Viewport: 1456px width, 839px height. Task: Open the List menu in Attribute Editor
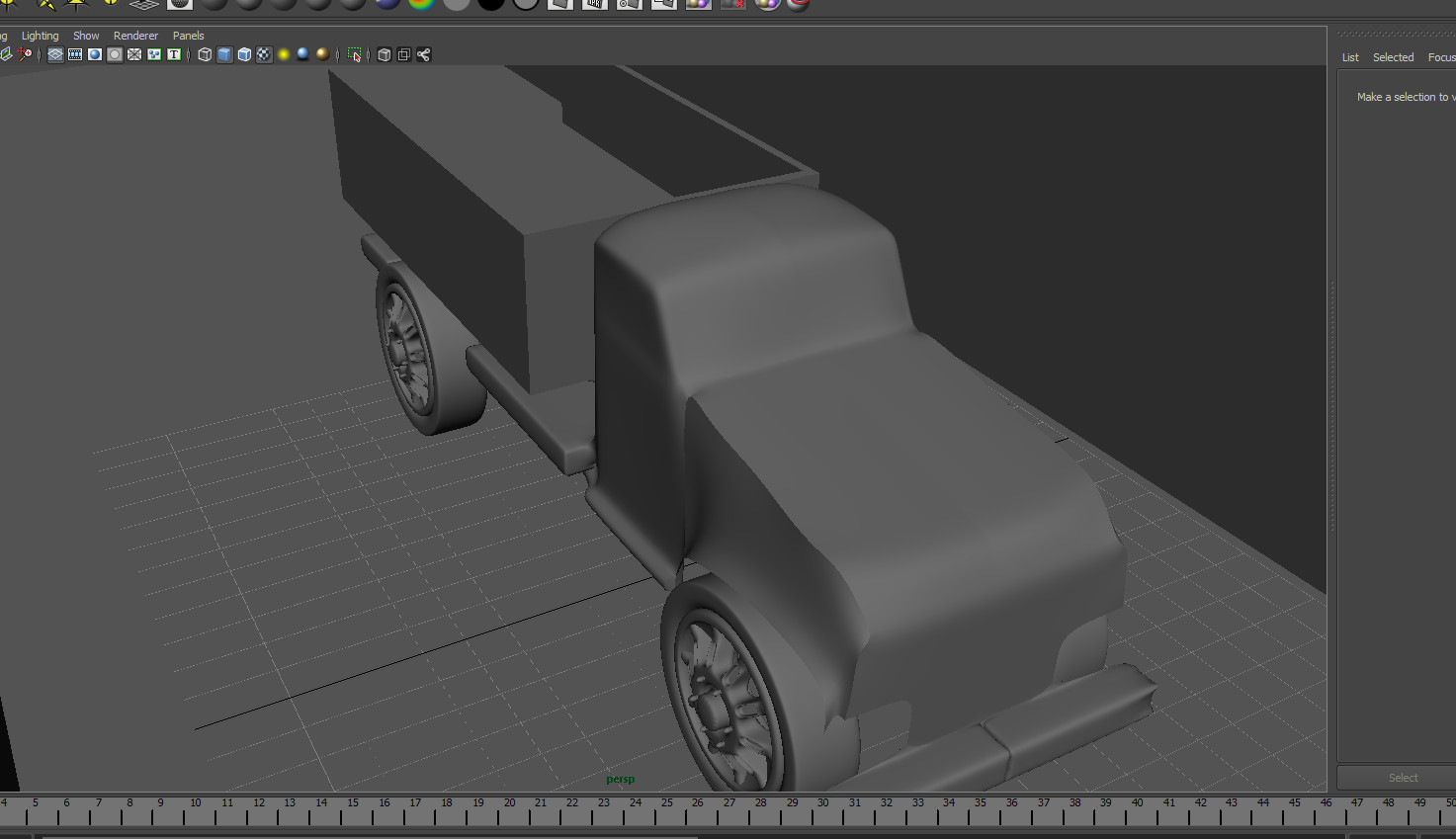pos(1350,57)
